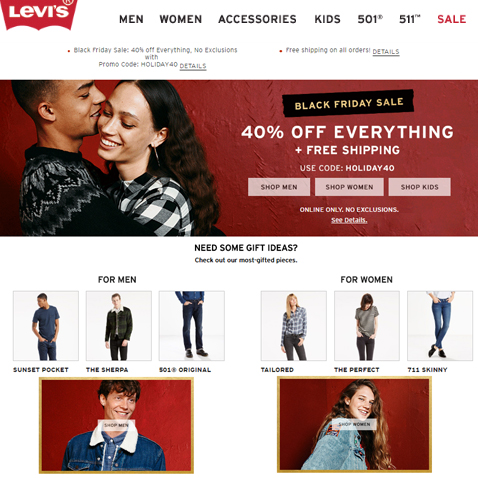The image size is (478, 478).
Task: Select The Sherpa jacket thumbnail
Action: [119, 326]
